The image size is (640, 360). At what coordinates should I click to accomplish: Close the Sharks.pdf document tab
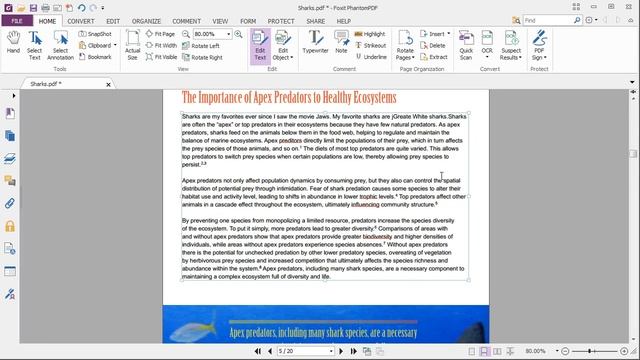coord(108,84)
